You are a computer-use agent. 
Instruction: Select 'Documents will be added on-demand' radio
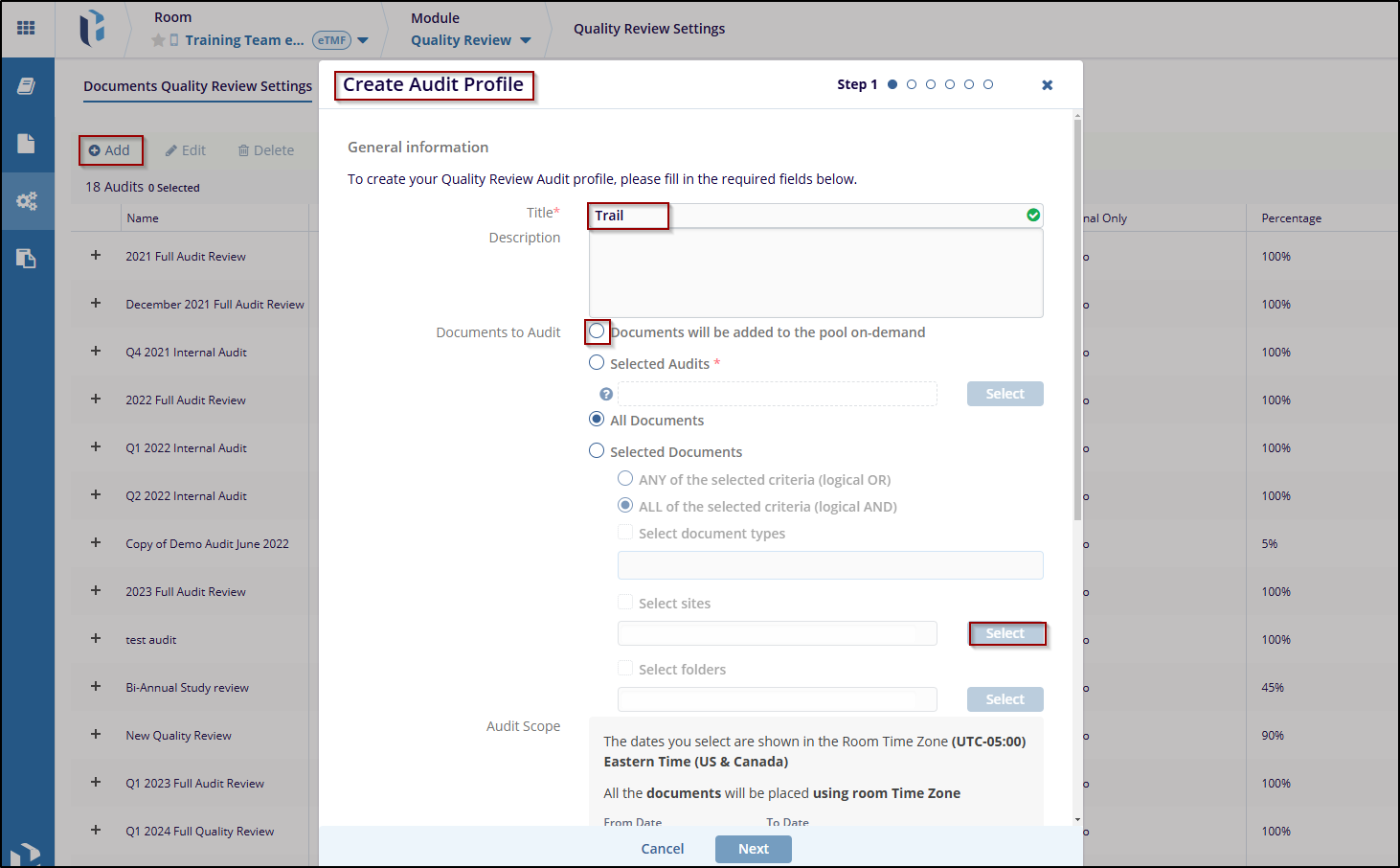point(598,331)
